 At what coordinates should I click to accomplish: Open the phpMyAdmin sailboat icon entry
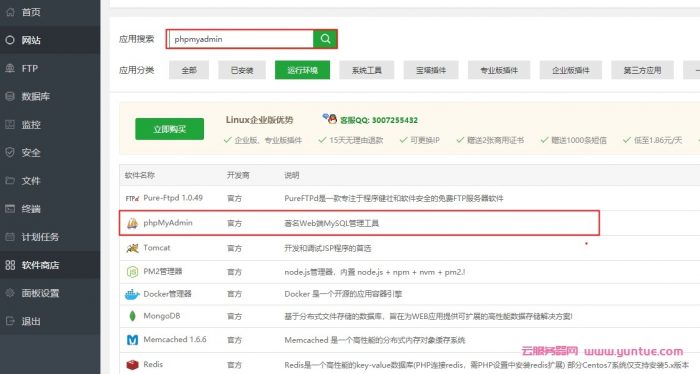coord(132,223)
